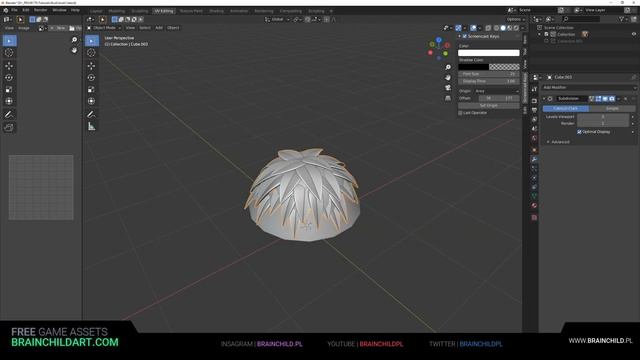This screenshot has height=360, width=640.
Task: Enable wireframe viewport shading mode
Action: [496, 28]
